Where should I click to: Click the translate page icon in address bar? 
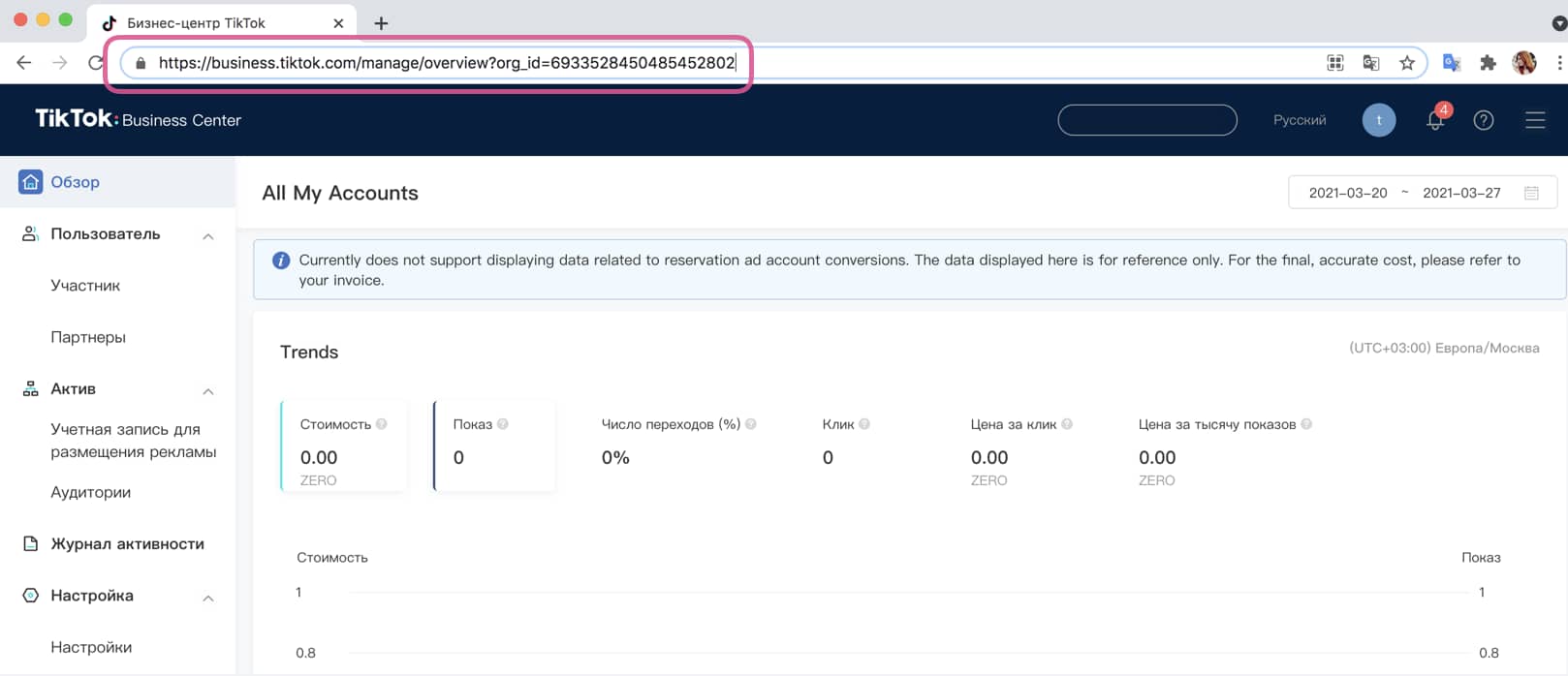pos(1371,63)
